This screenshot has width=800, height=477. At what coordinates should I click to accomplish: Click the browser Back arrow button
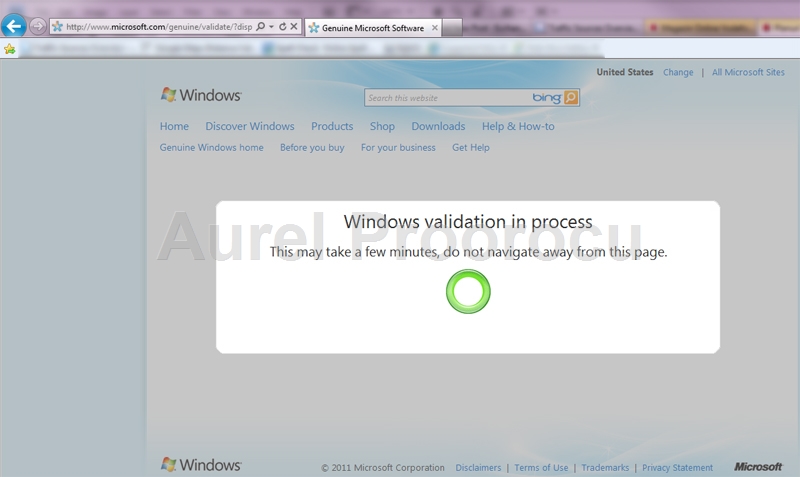point(14,26)
